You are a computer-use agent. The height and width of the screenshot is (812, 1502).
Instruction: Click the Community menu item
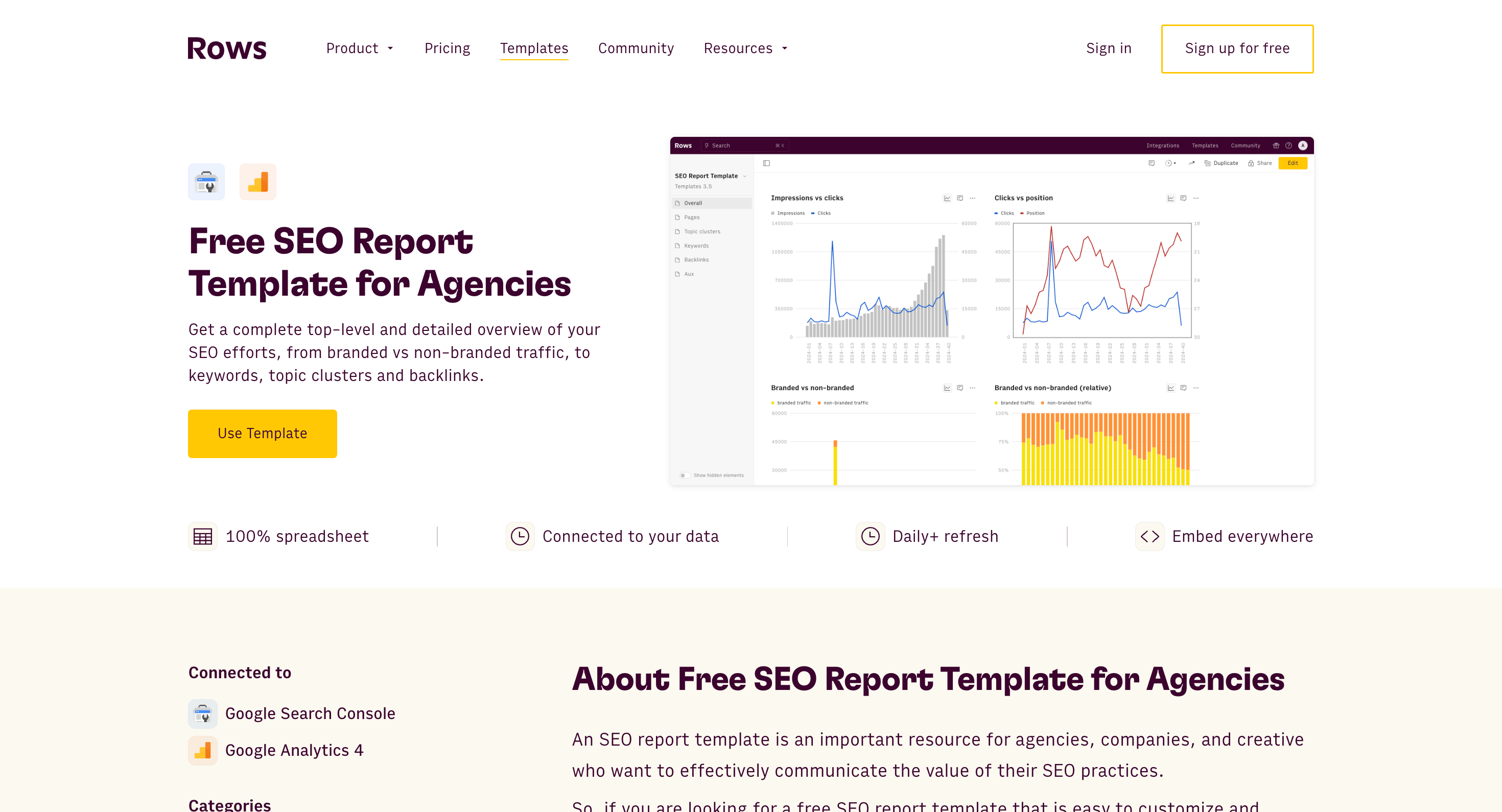(x=636, y=48)
